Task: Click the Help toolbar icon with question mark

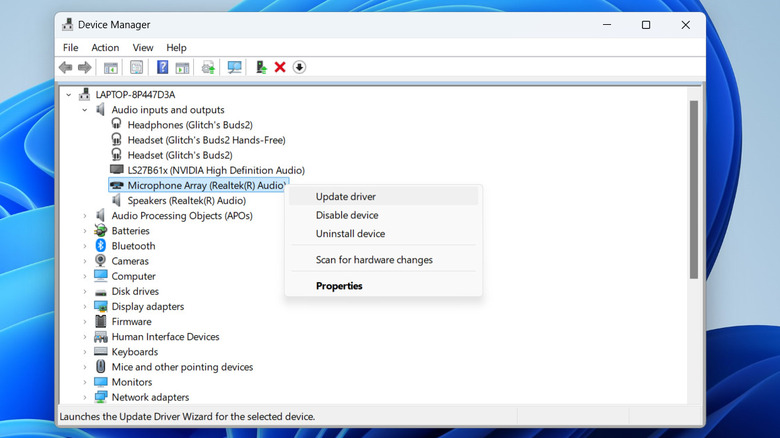Action: [162, 67]
